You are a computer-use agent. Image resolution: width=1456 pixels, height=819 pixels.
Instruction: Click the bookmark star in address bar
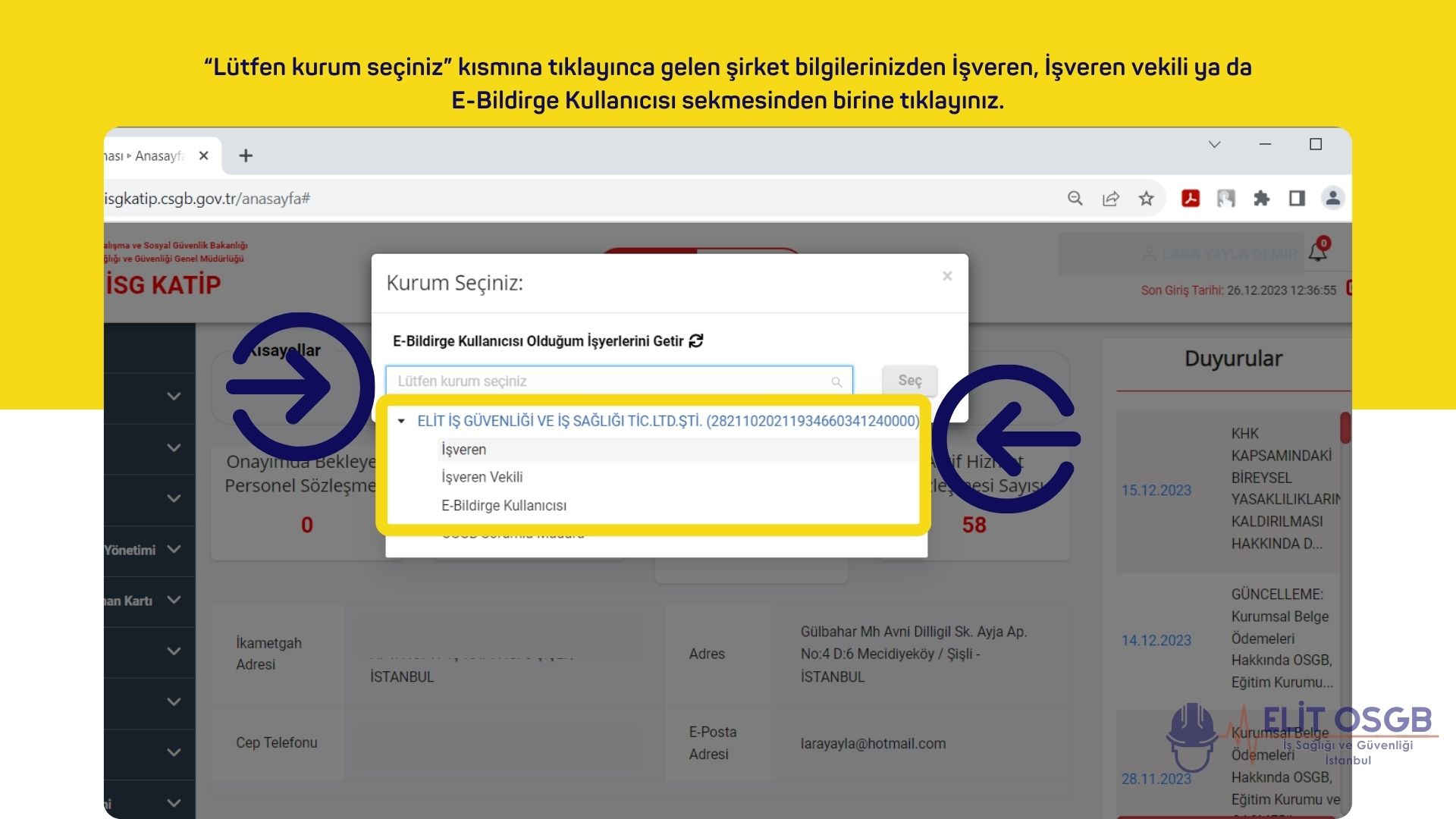1146,199
